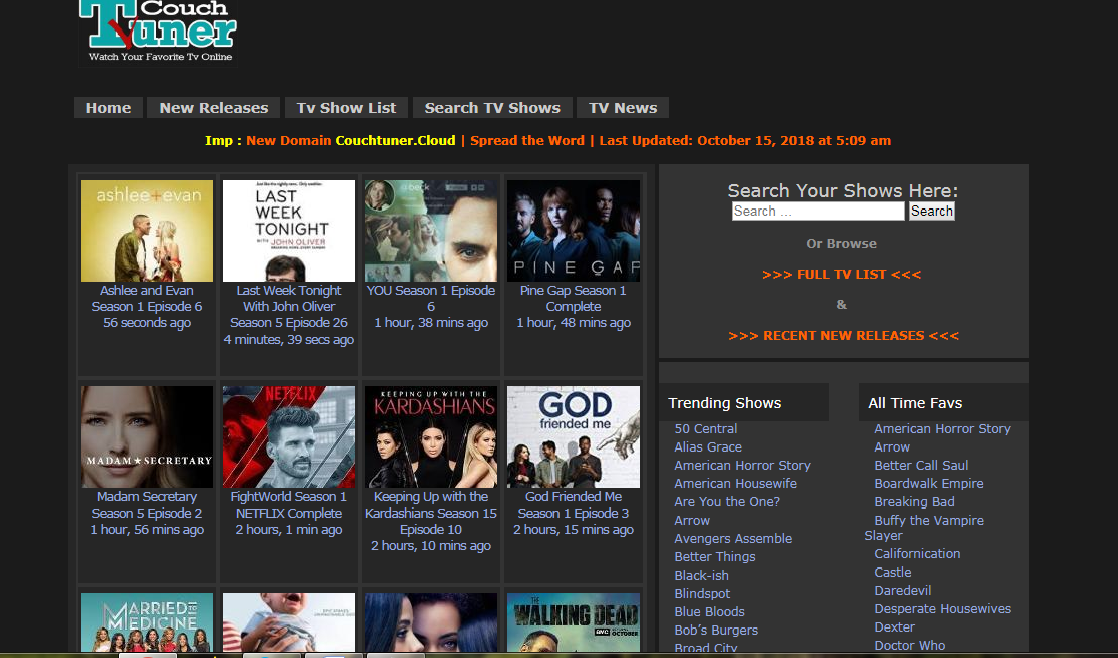The width and height of the screenshot is (1118, 658).
Task: Select Boardwalk Empire link
Action: (929, 483)
